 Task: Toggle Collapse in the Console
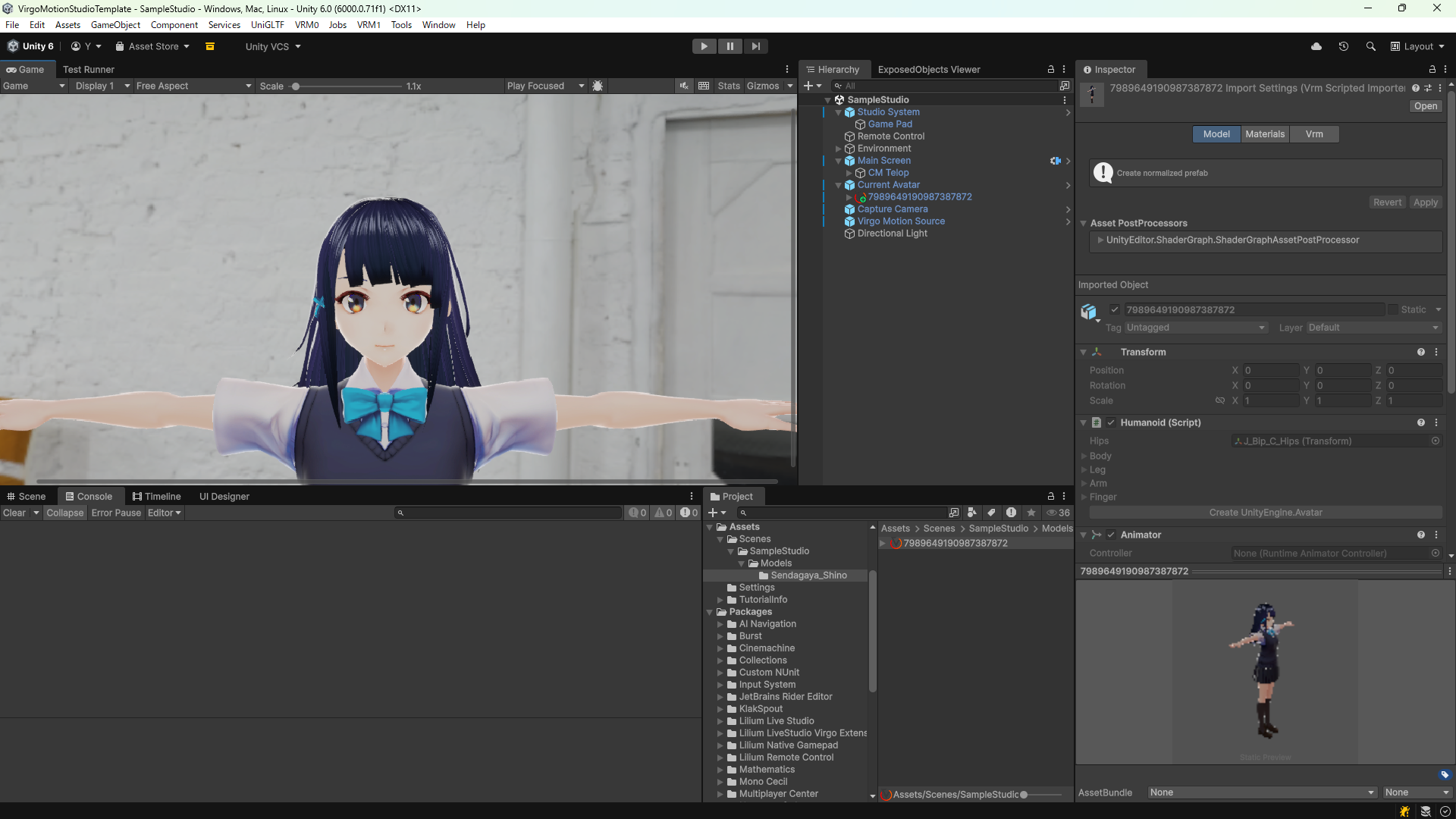click(x=65, y=513)
